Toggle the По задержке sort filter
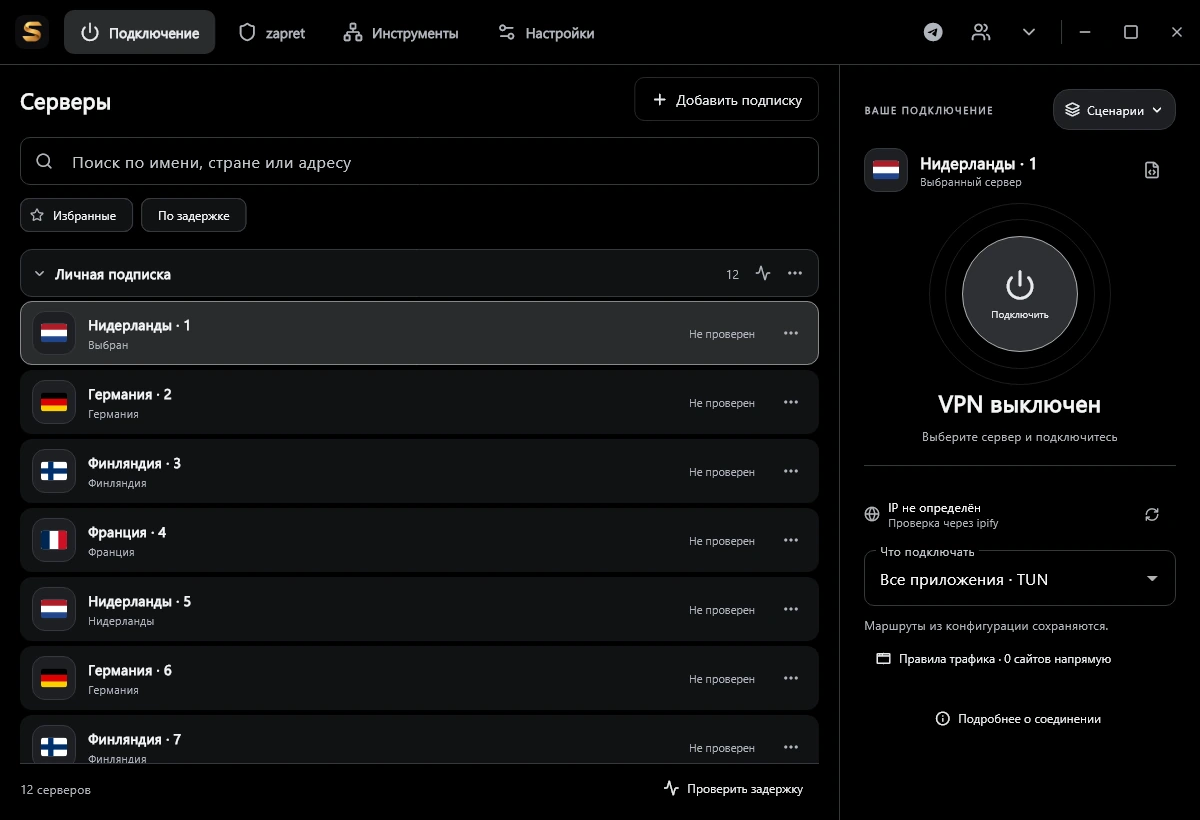The image size is (1200, 820). pos(194,215)
